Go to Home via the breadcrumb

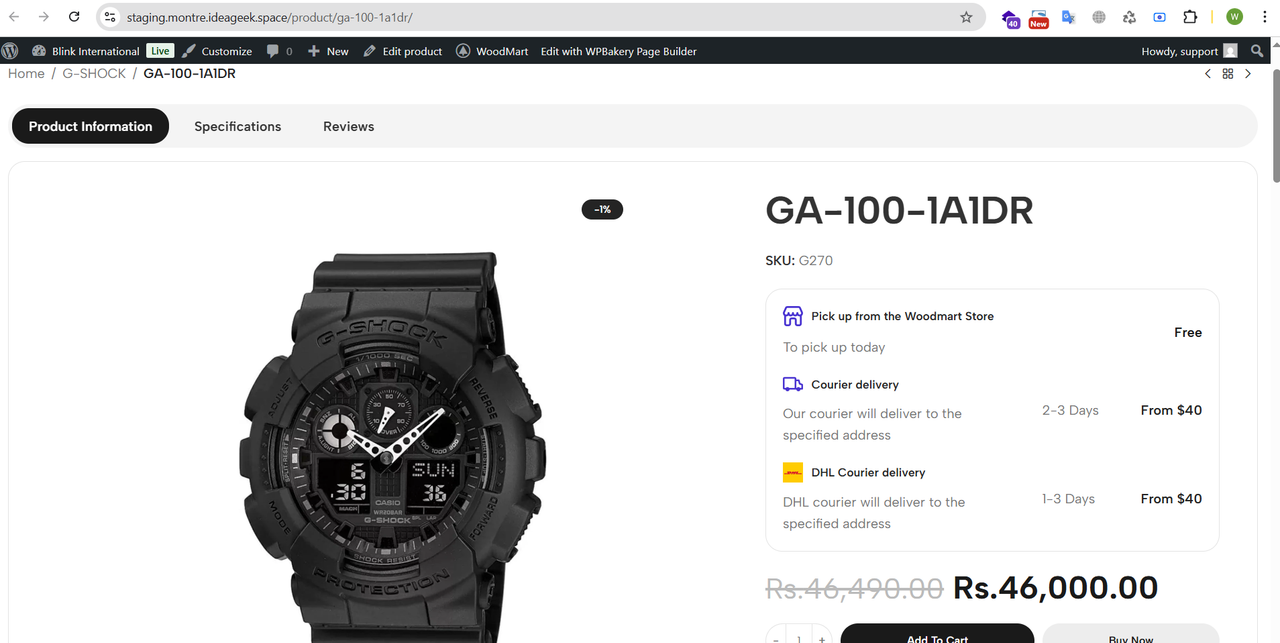coord(26,74)
